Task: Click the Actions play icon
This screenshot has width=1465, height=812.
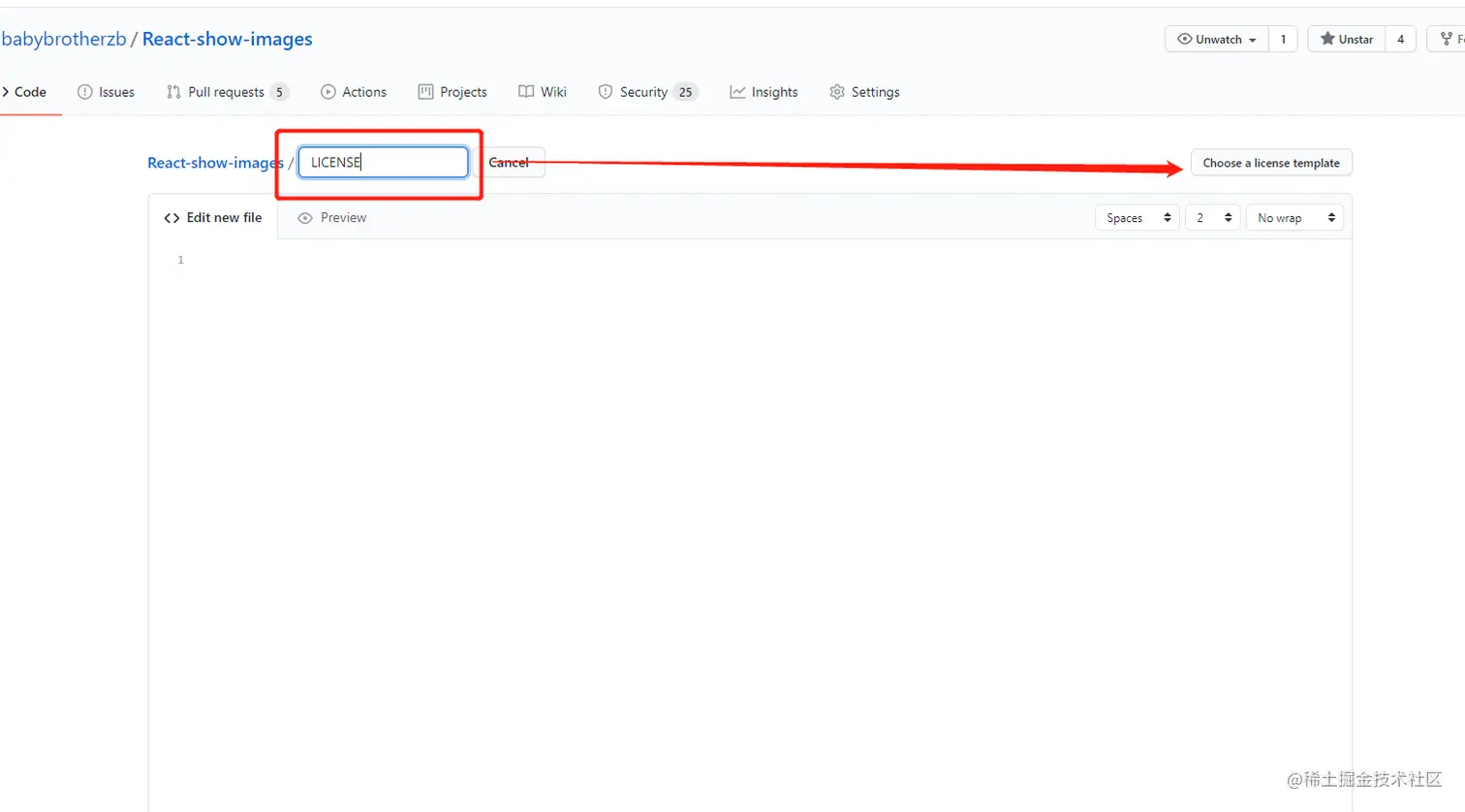Action: pos(327,92)
